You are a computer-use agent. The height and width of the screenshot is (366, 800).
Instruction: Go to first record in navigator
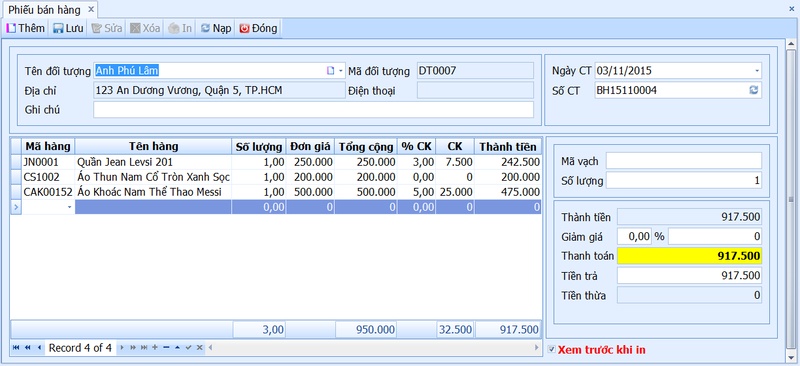coord(16,348)
